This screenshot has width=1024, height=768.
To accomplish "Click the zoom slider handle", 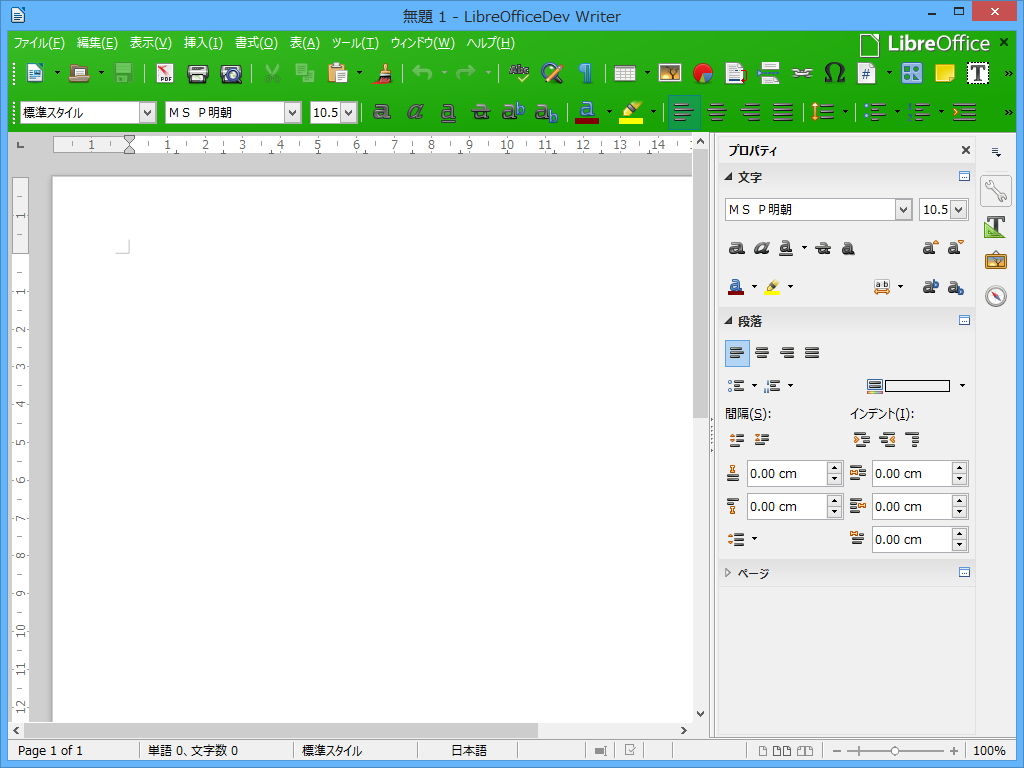I will (x=895, y=751).
